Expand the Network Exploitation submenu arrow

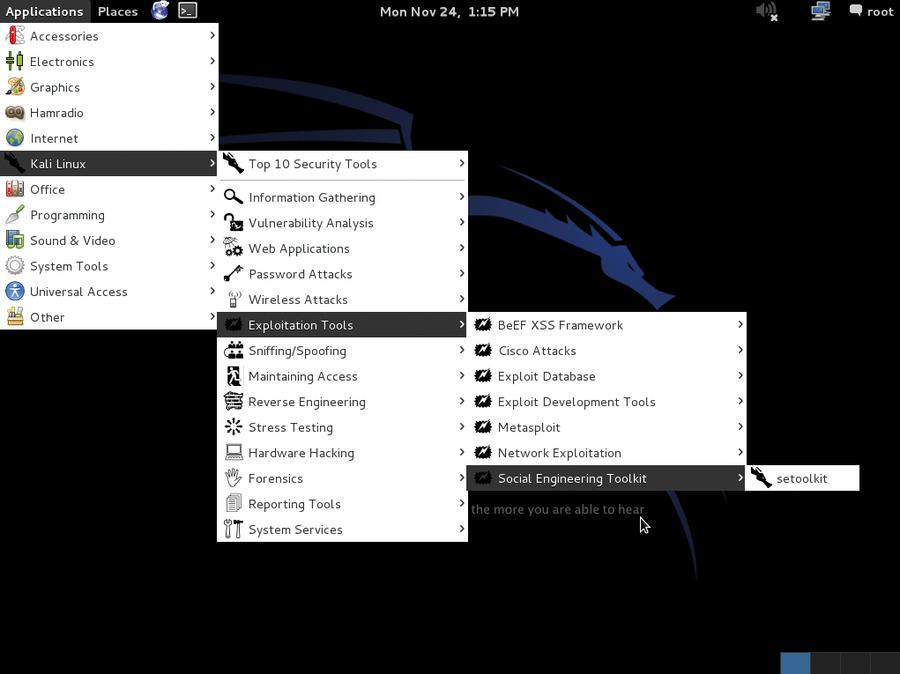click(740, 452)
